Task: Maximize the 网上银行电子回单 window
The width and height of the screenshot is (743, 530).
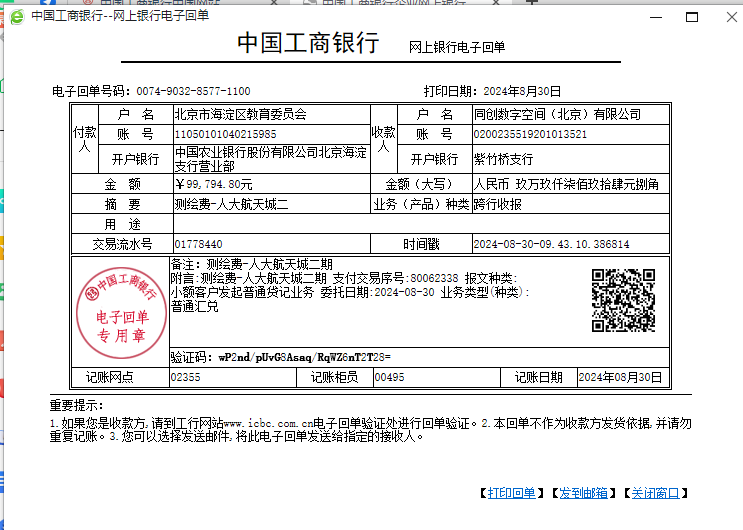Action: 692,18
